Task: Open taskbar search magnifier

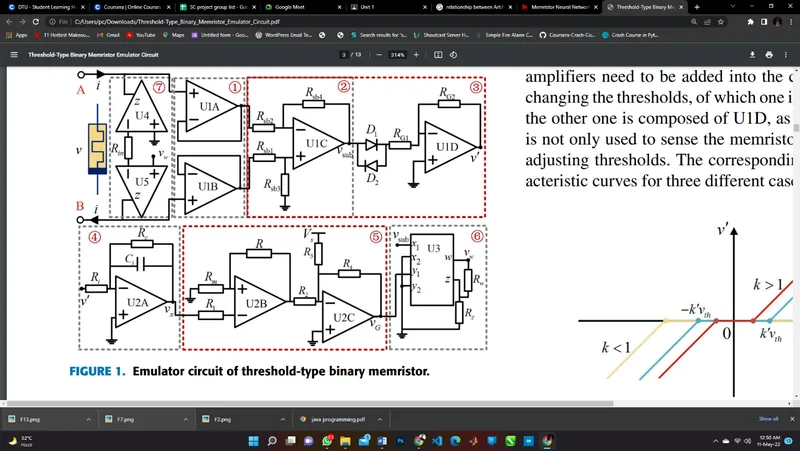Action: point(272,441)
